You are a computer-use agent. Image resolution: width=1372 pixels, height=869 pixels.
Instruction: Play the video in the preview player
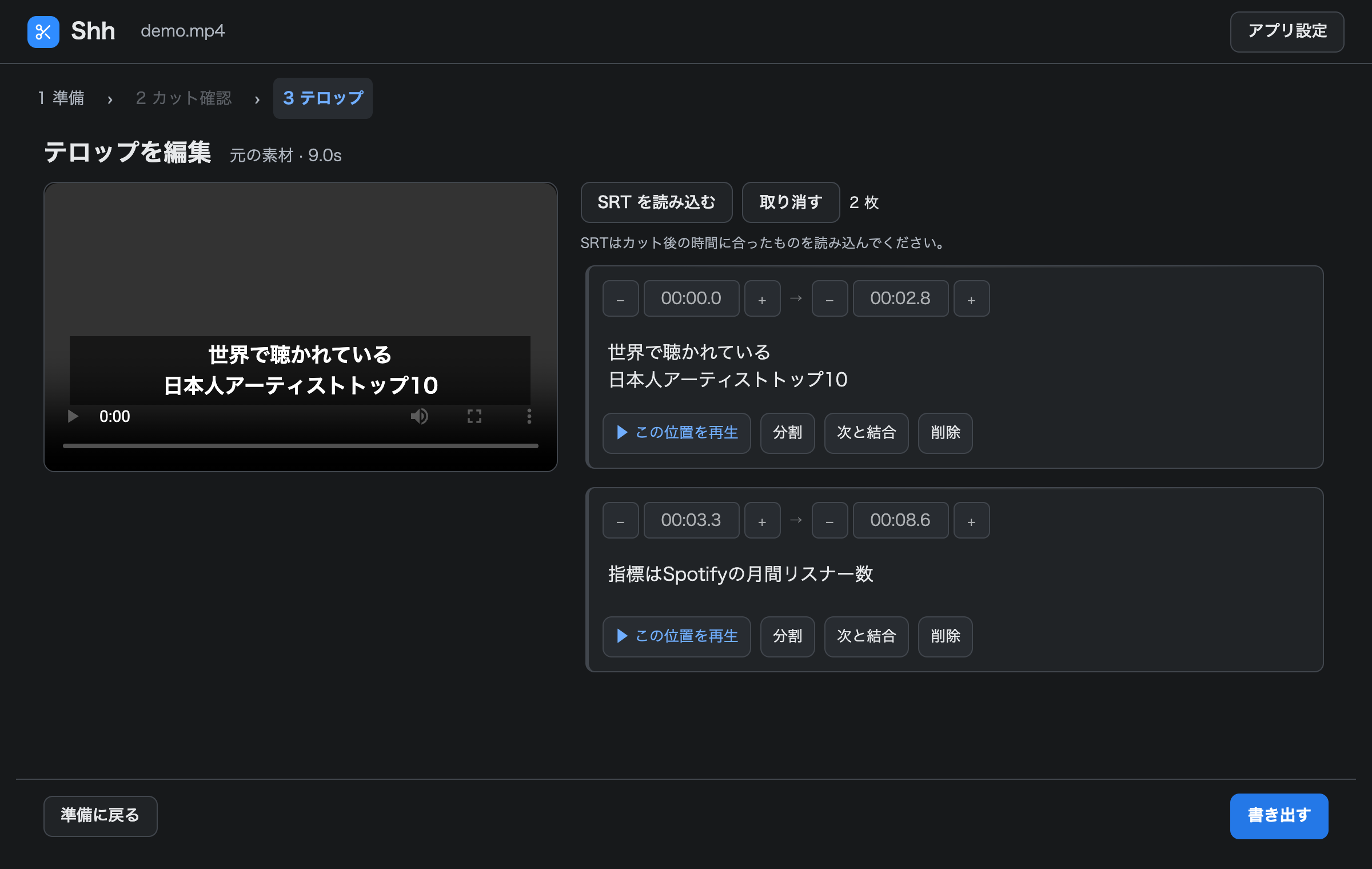73,416
